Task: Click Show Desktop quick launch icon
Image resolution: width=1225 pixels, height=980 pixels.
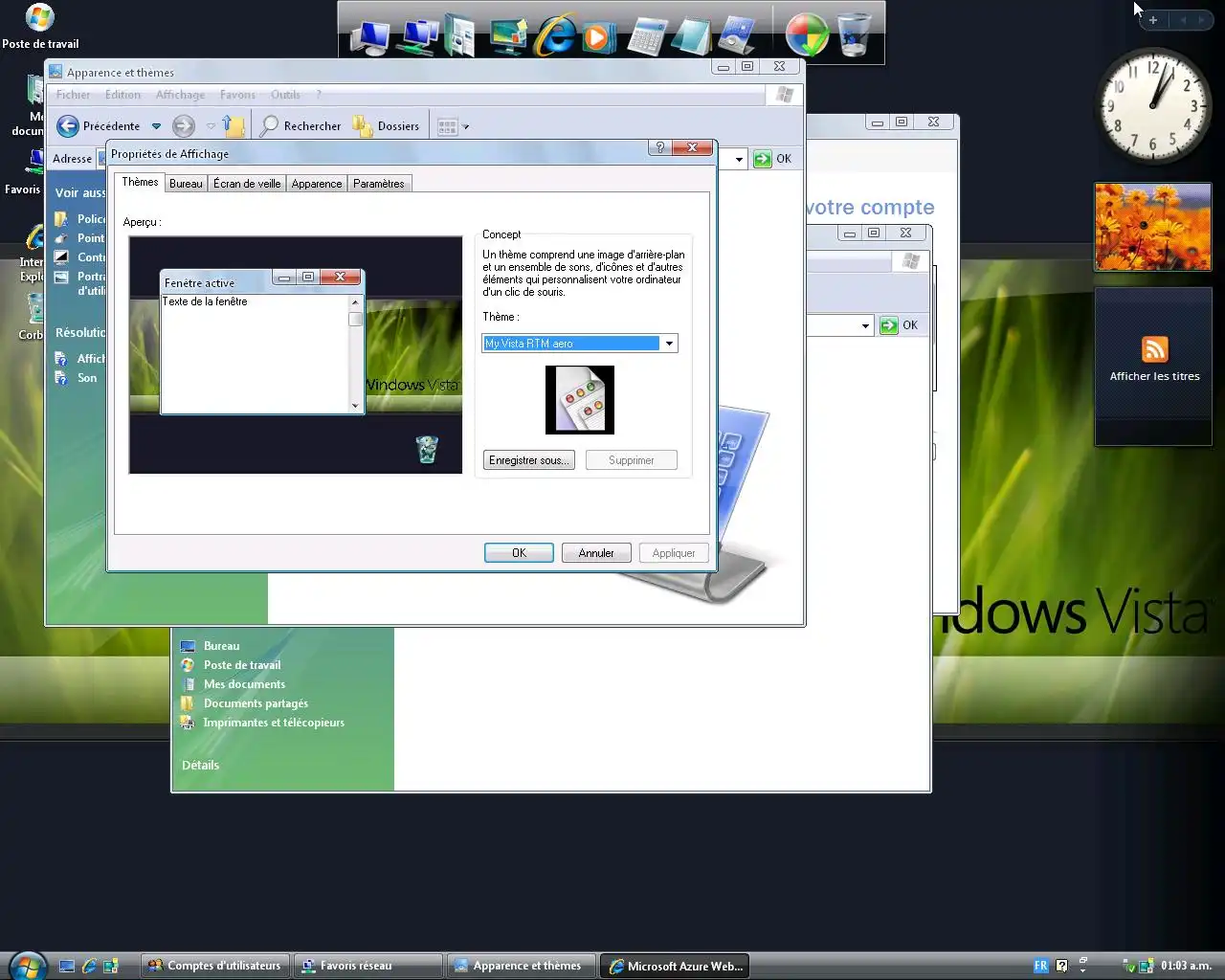Action: click(67, 967)
